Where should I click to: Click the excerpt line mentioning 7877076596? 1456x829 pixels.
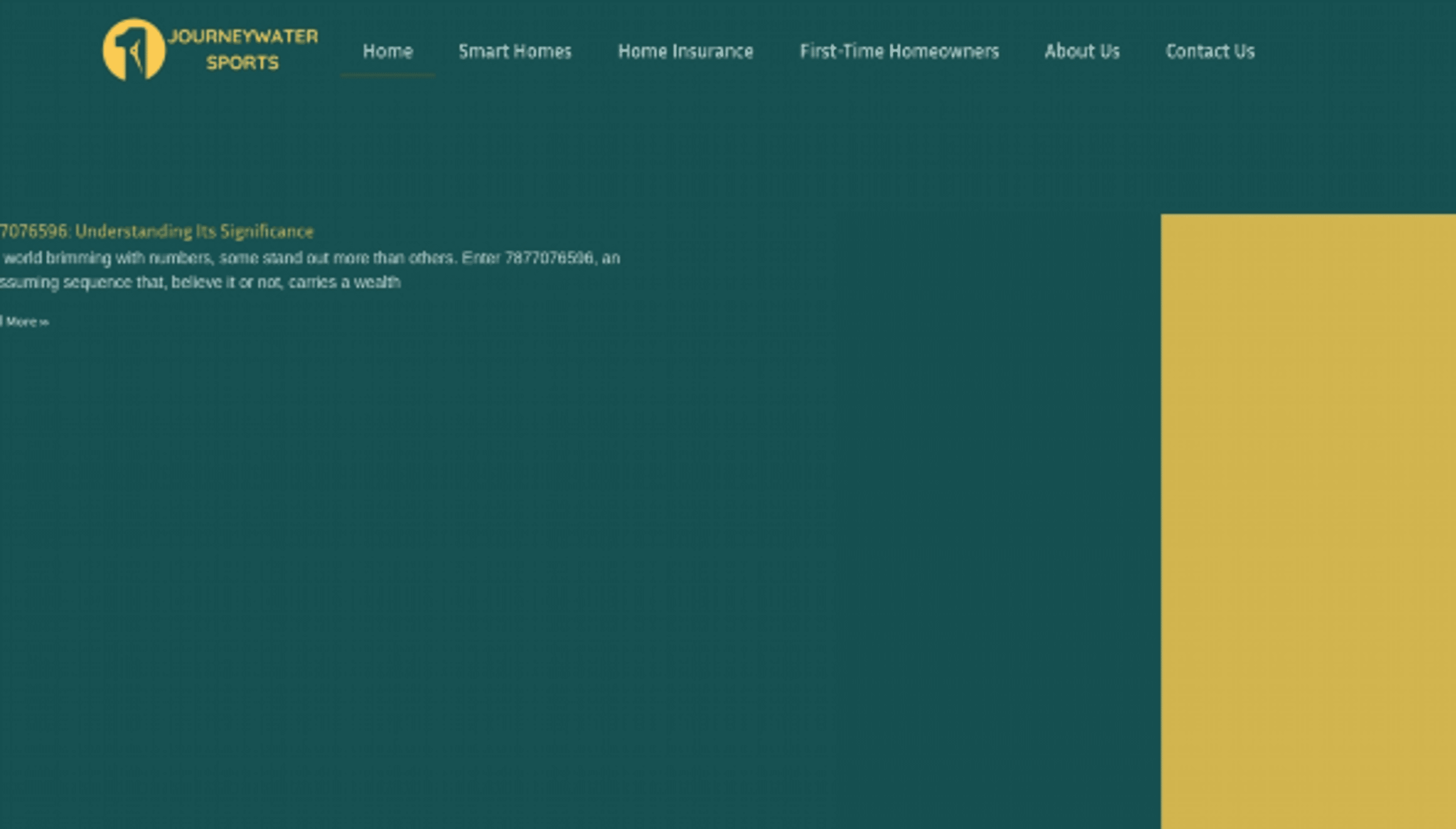(x=310, y=259)
